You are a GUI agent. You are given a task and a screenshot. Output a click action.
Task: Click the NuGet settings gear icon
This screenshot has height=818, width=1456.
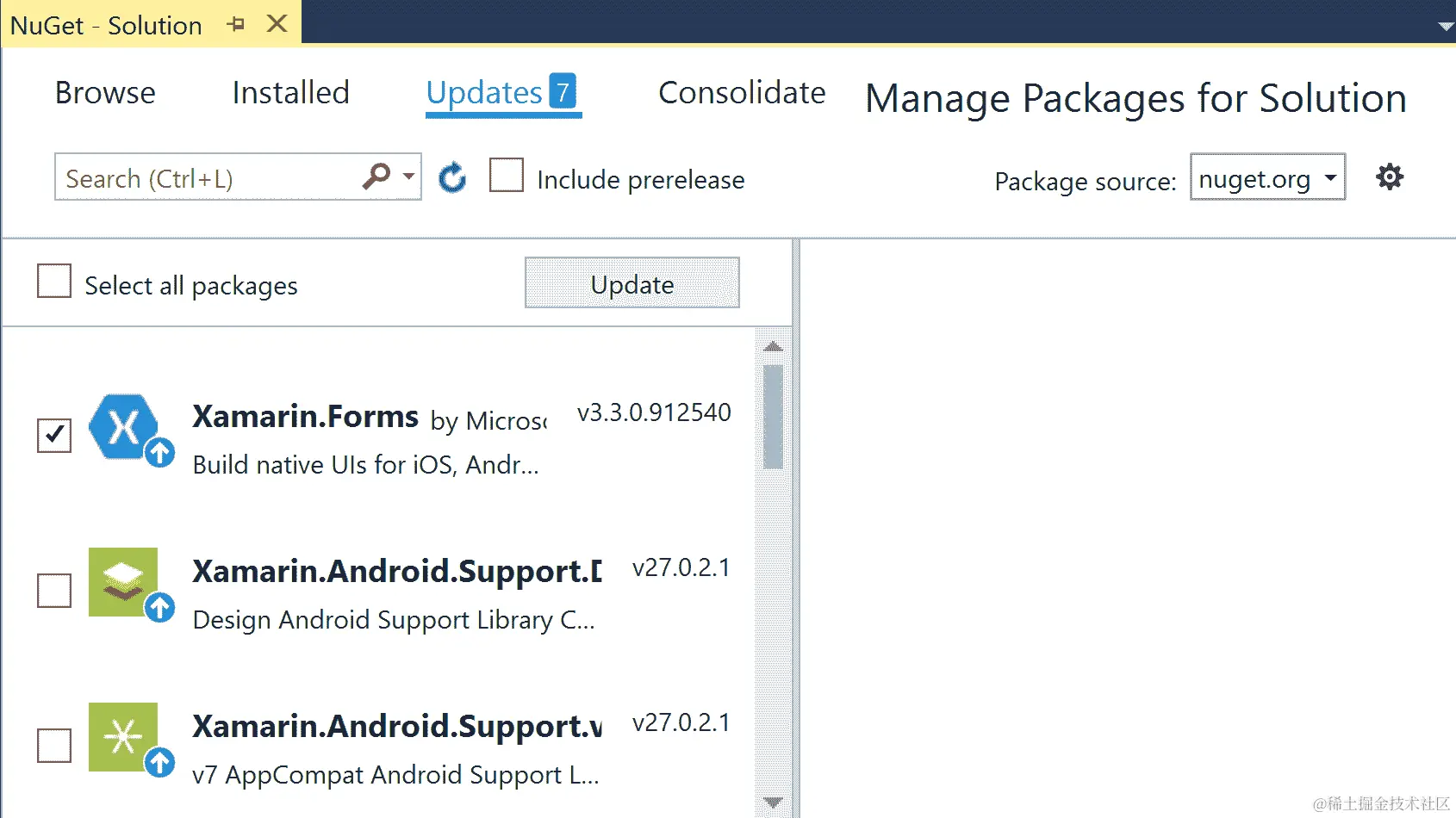tap(1389, 177)
